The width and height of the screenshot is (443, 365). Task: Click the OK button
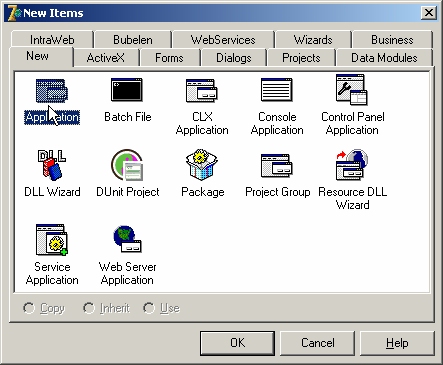click(x=237, y=343)
